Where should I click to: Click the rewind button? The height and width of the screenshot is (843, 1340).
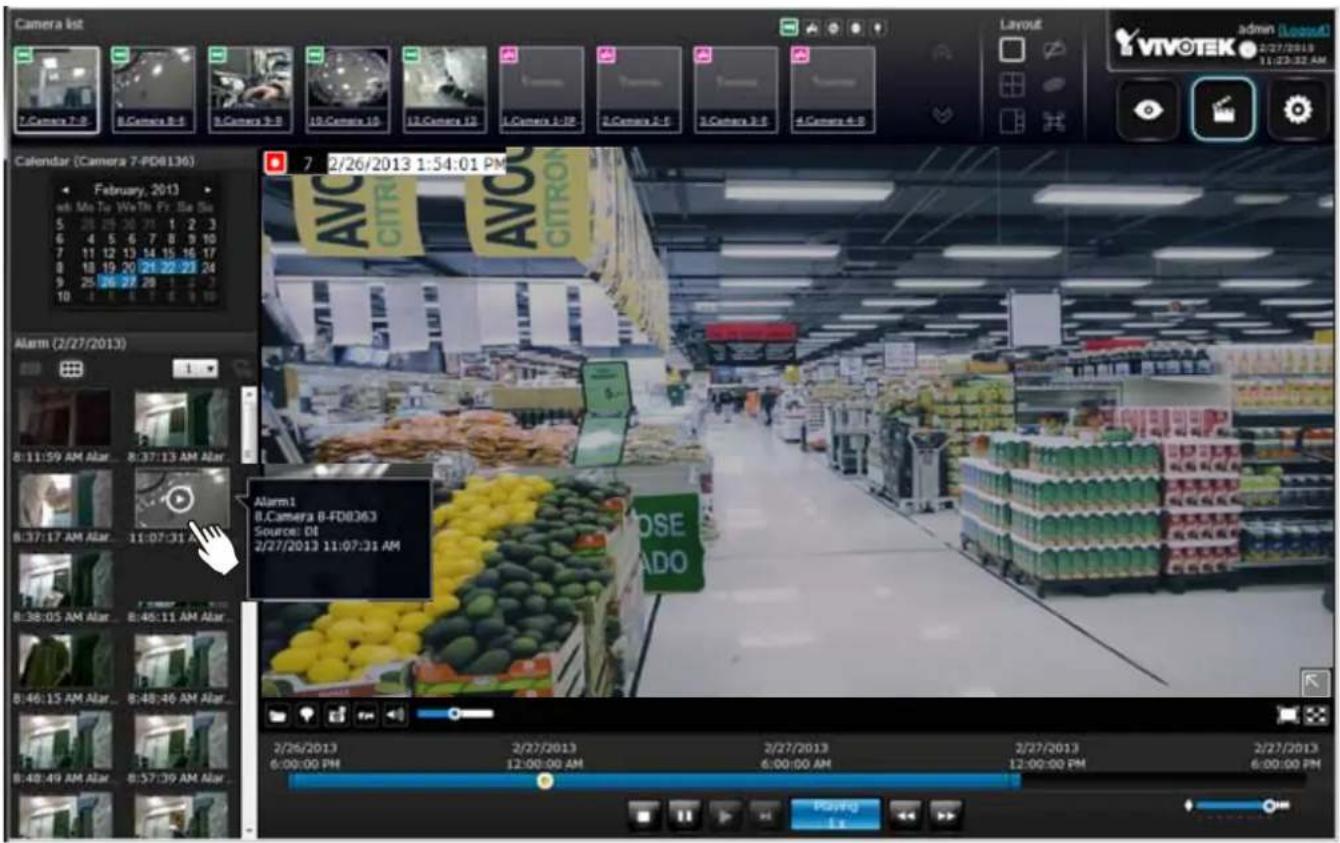[905, 815]
